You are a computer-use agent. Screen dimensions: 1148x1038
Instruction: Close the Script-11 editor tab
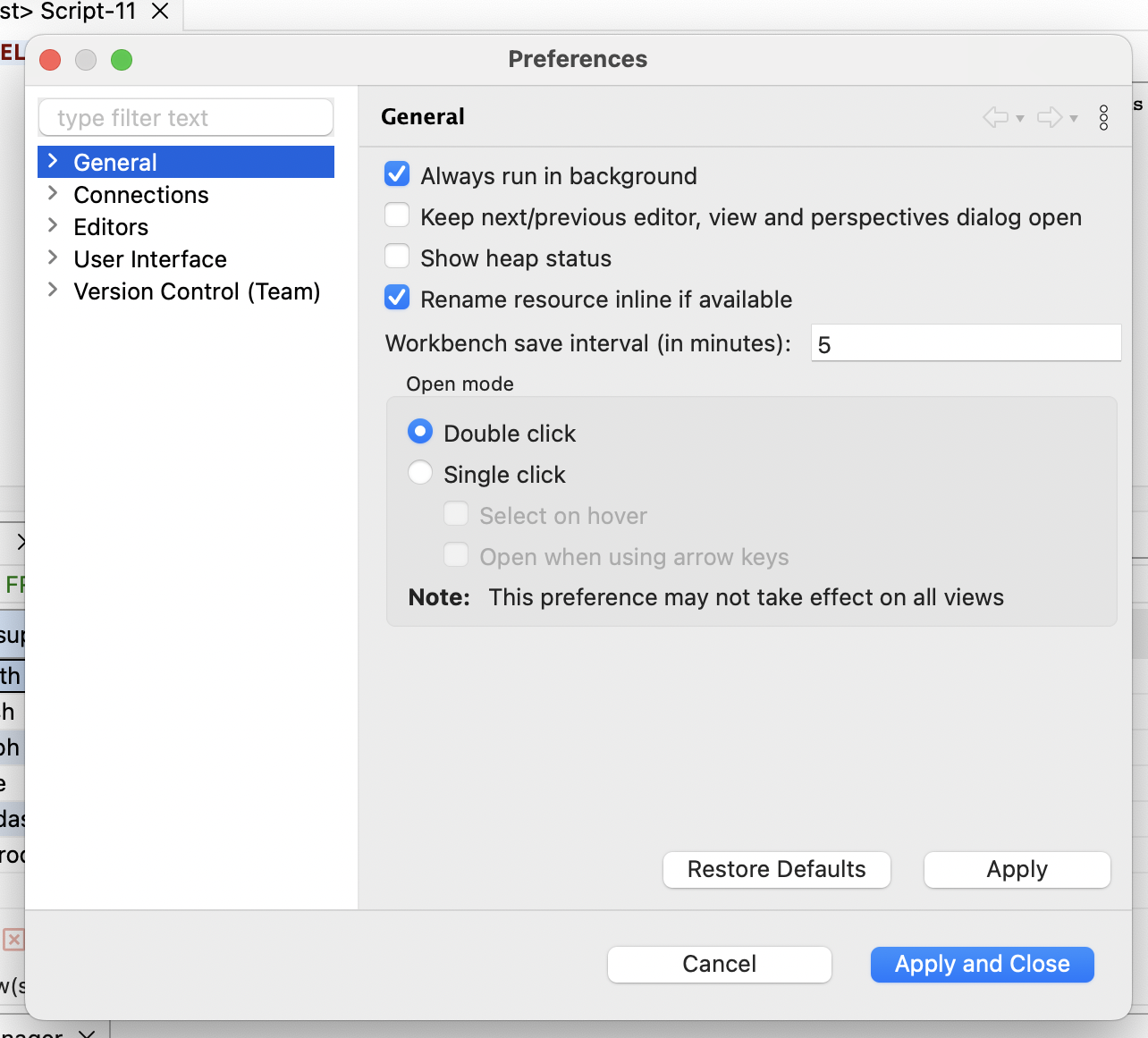point(160,12)
